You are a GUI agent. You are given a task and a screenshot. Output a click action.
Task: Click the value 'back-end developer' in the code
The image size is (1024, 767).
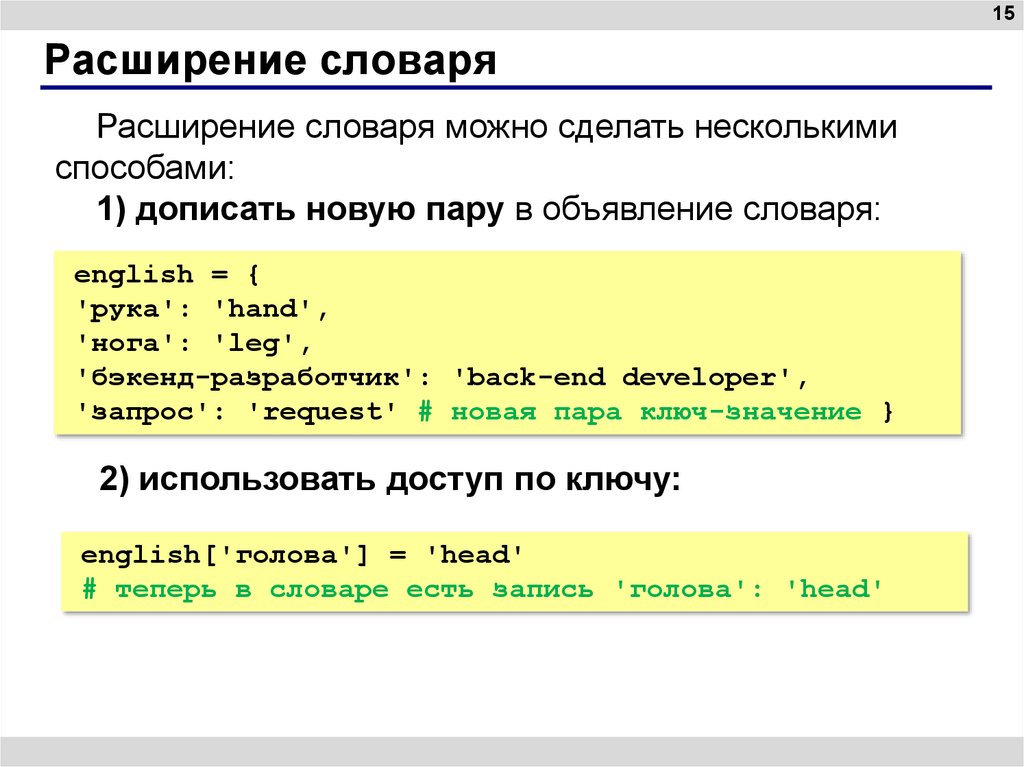click(x=630, y=378)
